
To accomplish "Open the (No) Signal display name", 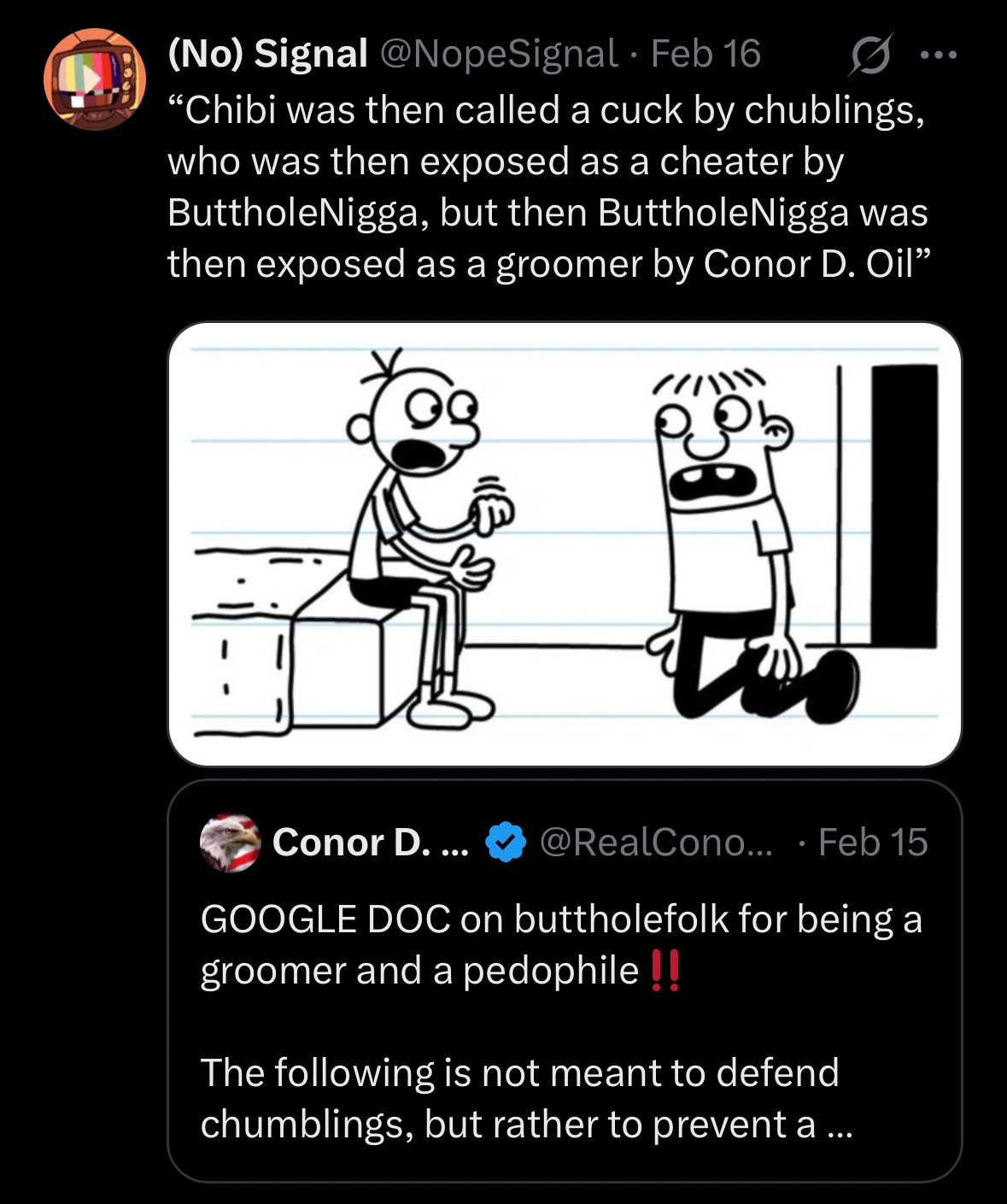I will pyautogui.click(x=267, y=54).
